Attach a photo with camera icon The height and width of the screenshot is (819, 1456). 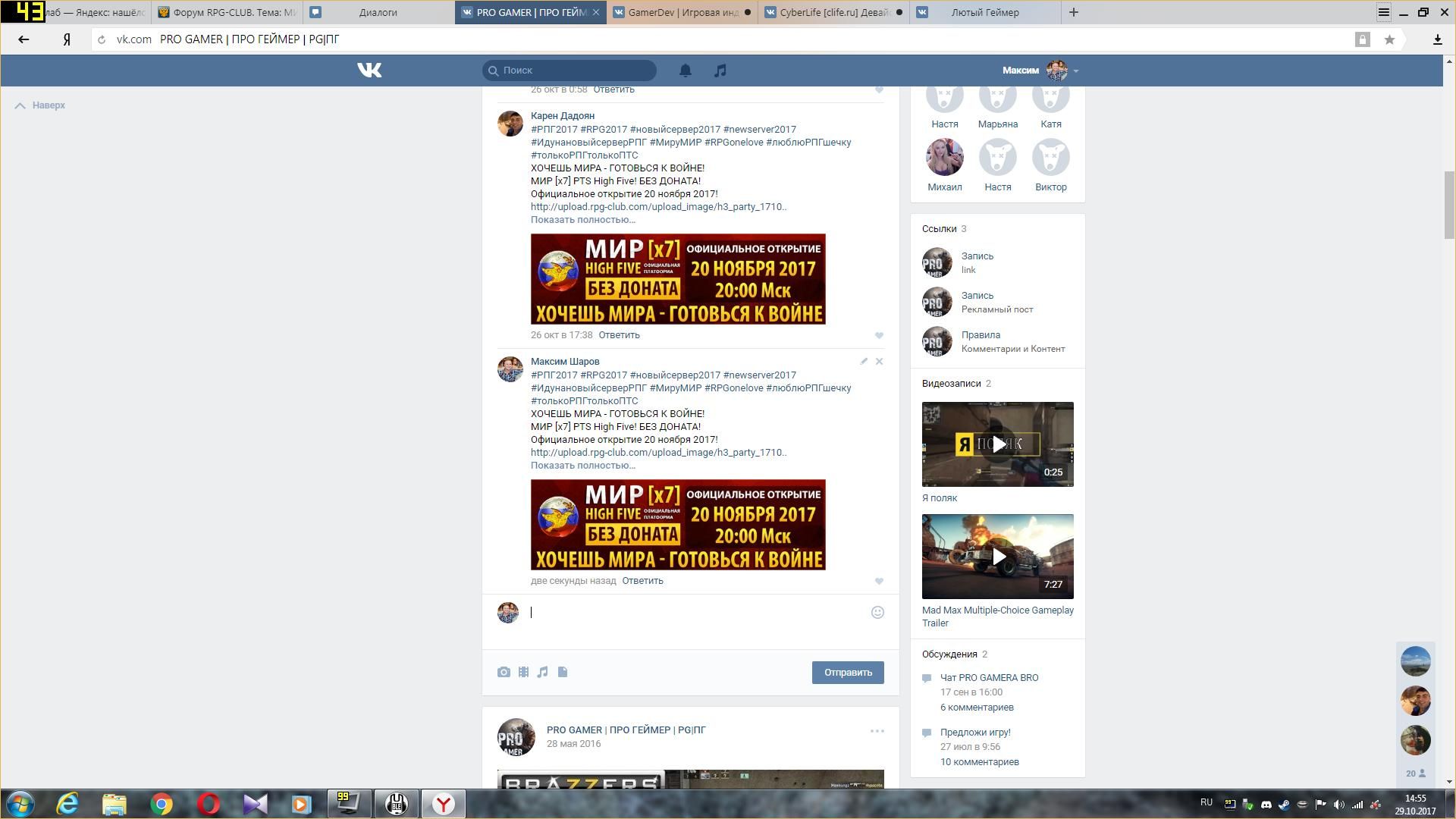click(x=504, y=672)
